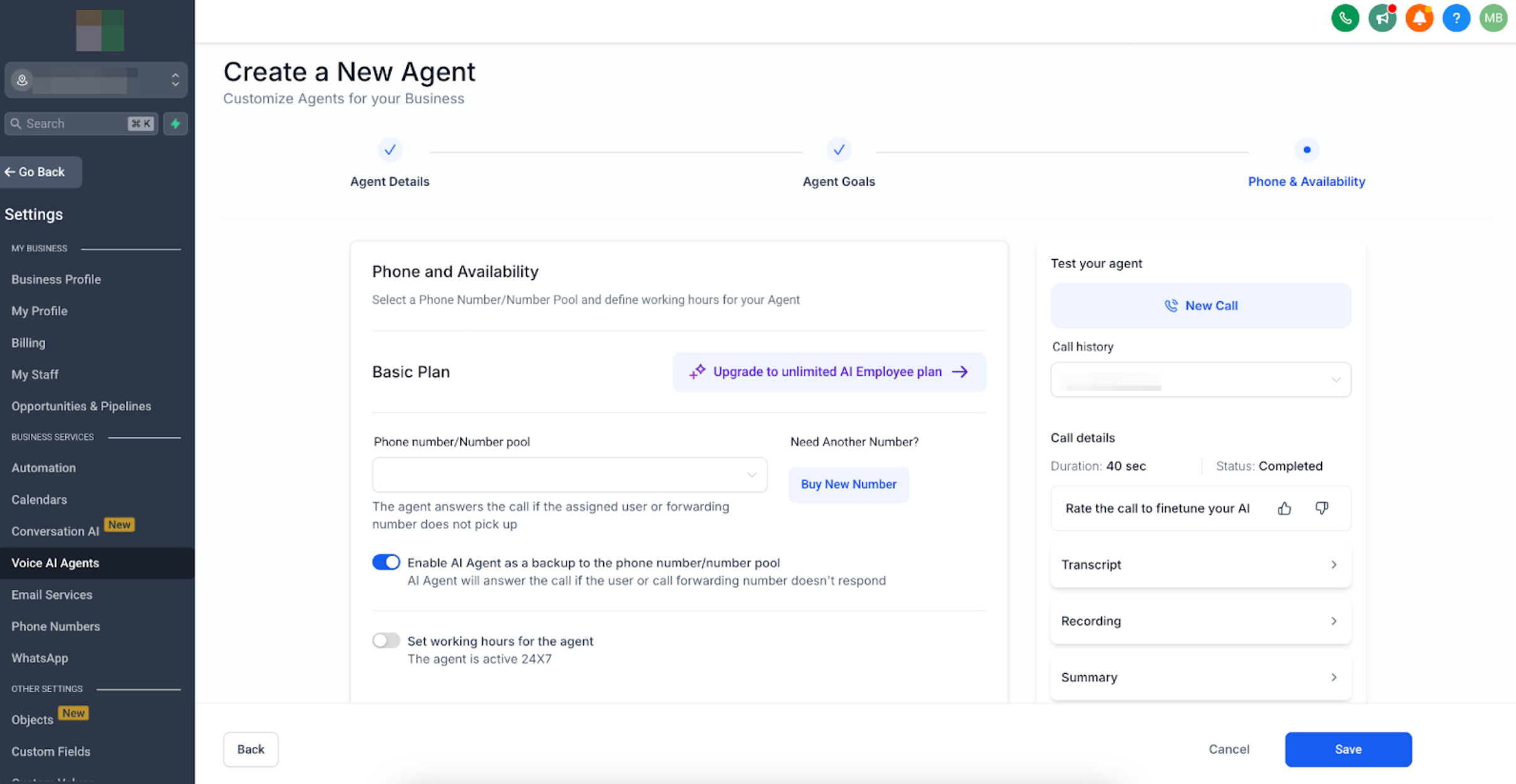Open Phone Numbers in settings sidebar
The image size is (1516, 784).
point(56,626)
